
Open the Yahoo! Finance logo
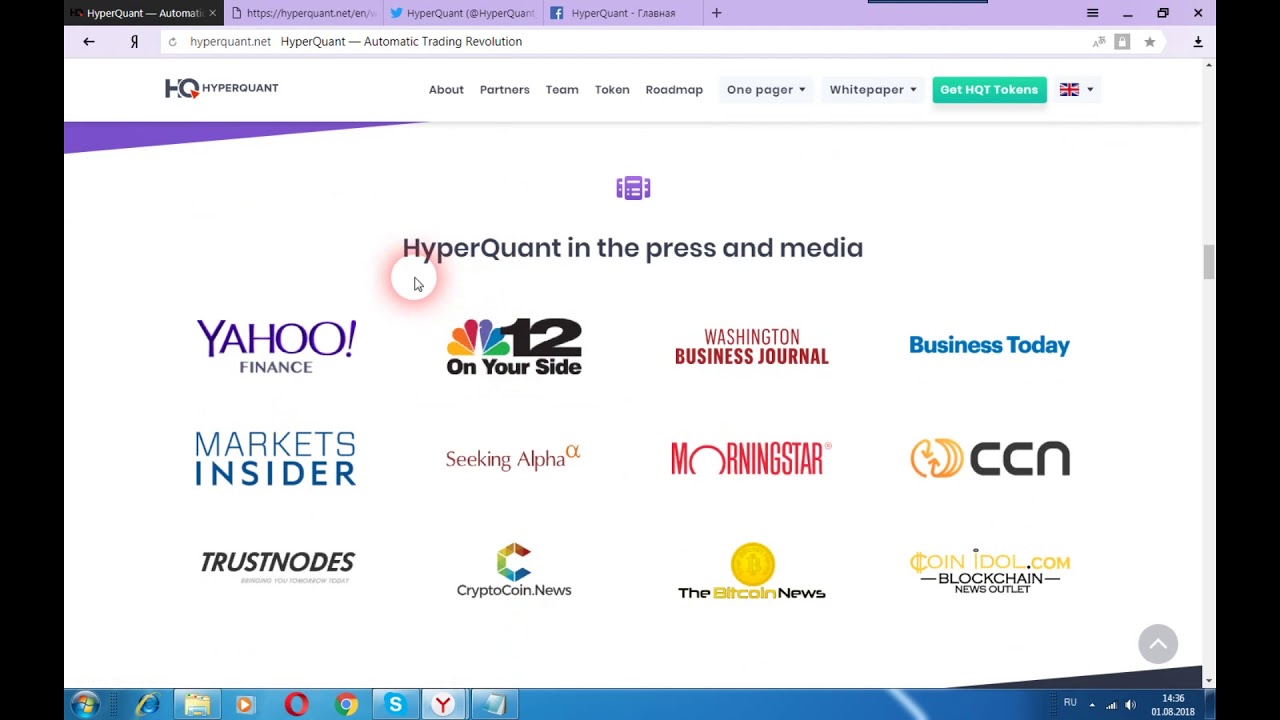coord(276,346)
